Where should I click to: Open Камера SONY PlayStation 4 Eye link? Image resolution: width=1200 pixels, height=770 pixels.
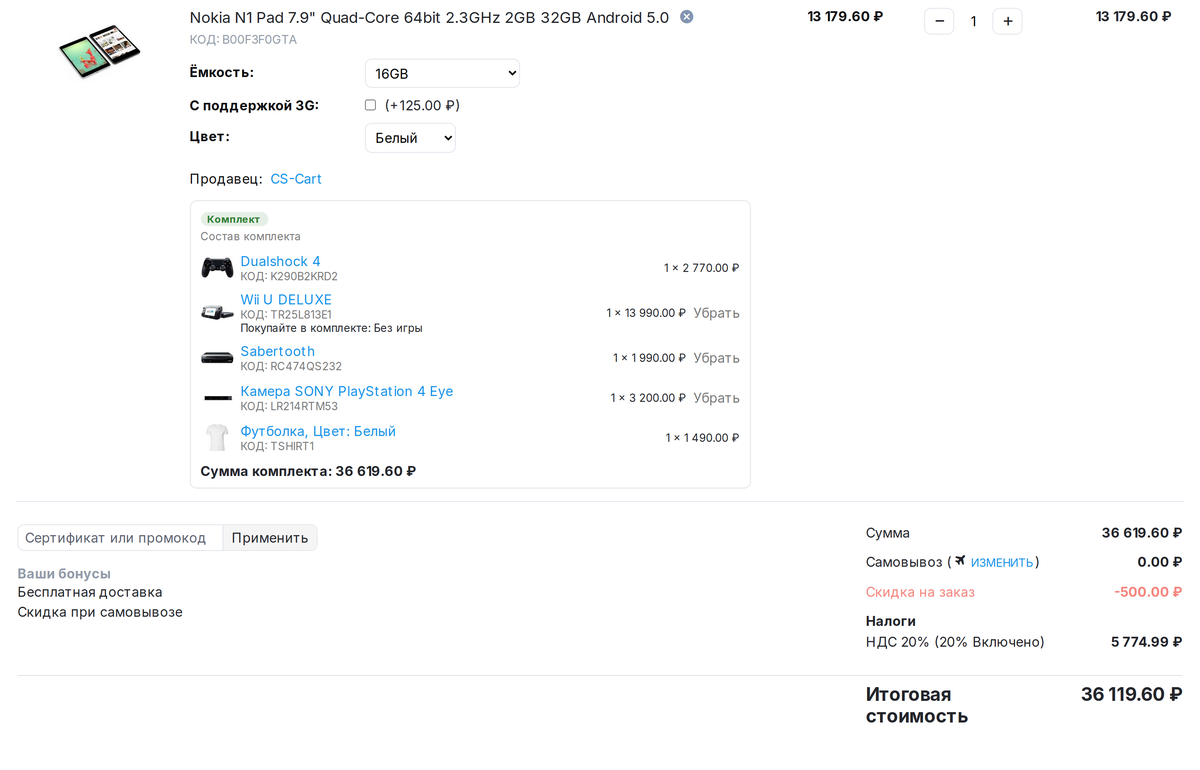pyautogui.click(x=346, y=391)
